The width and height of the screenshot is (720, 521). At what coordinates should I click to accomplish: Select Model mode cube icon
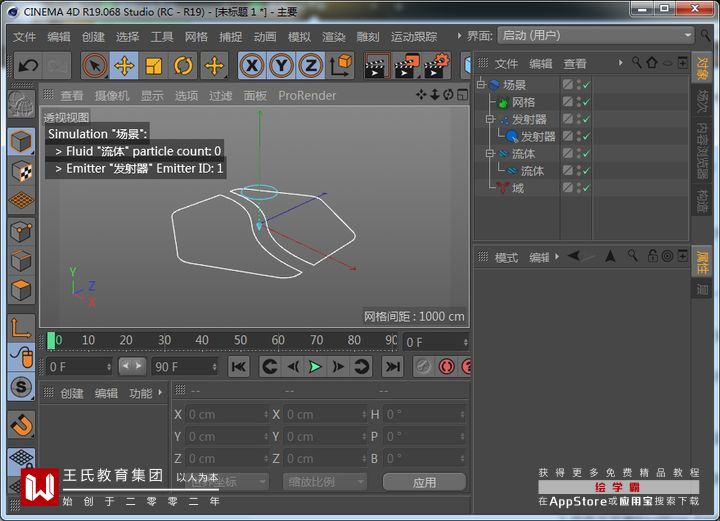point(21,142)
